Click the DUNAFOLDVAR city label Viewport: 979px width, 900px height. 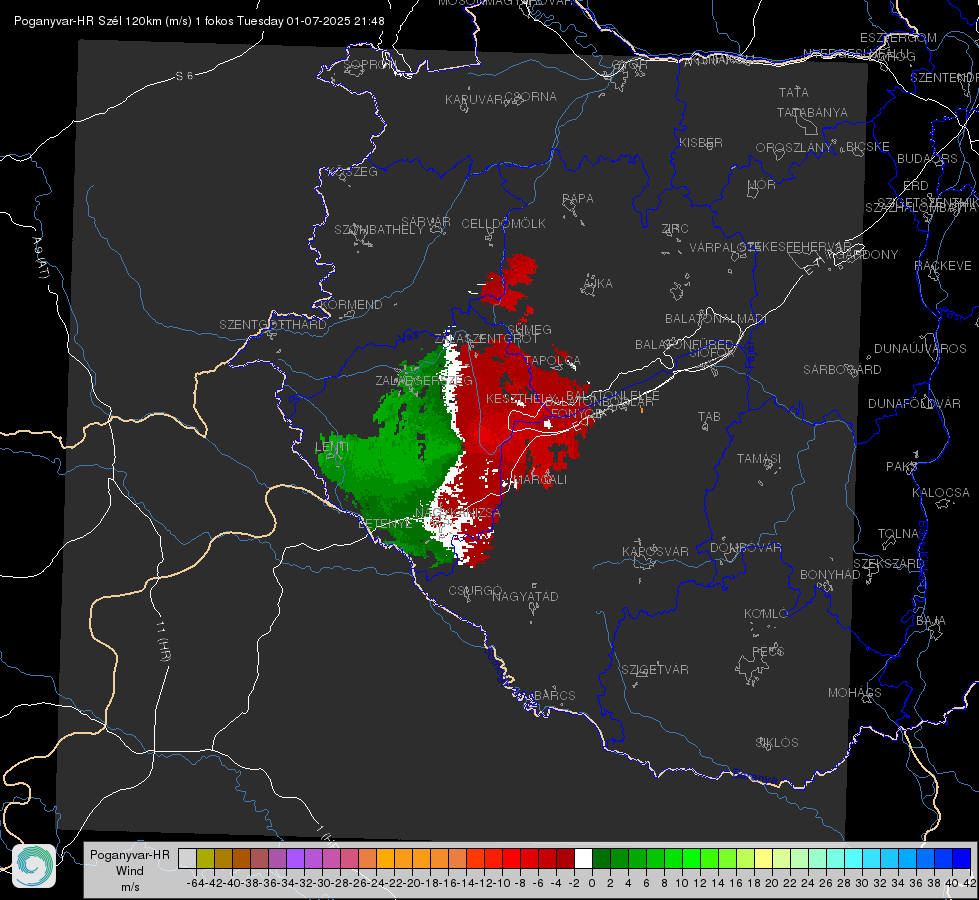pyautogui.click(x=914, y=403)
